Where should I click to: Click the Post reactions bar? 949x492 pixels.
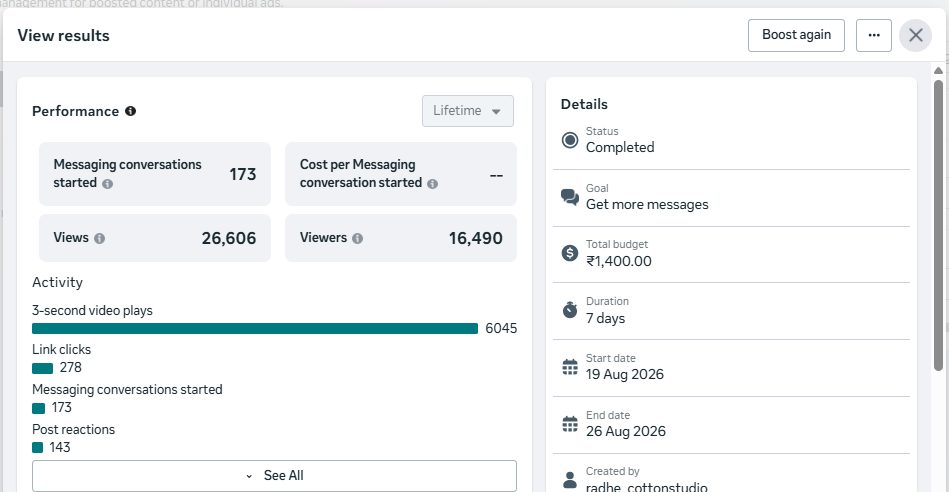click(x=38, y=448)
